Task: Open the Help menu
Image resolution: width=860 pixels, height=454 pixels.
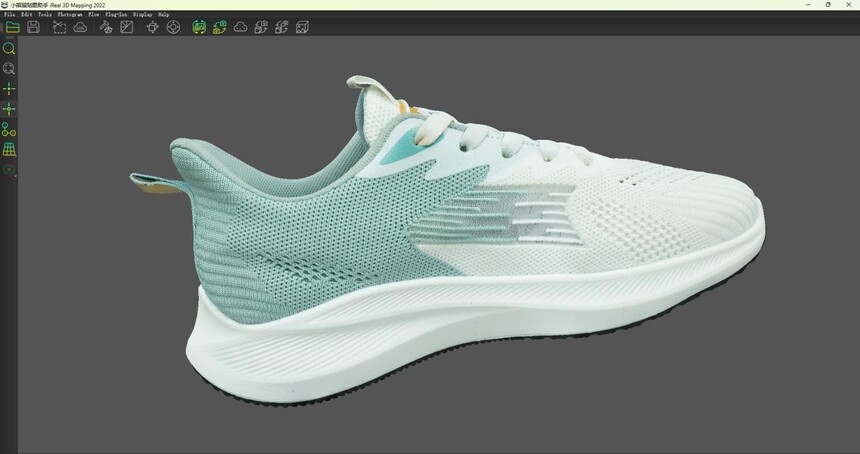Action: [x=163, y=14]
